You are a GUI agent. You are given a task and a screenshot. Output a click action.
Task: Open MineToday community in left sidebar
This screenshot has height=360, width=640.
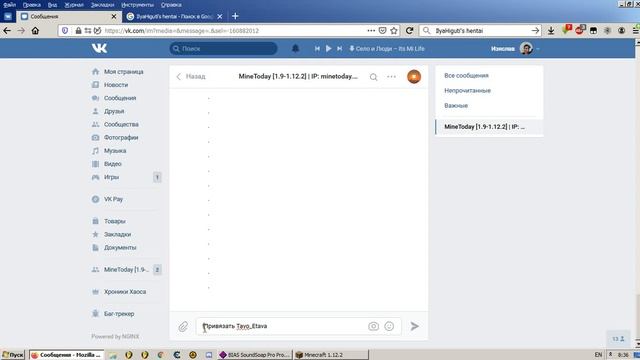pyautogui.click(x=126, y=269)
